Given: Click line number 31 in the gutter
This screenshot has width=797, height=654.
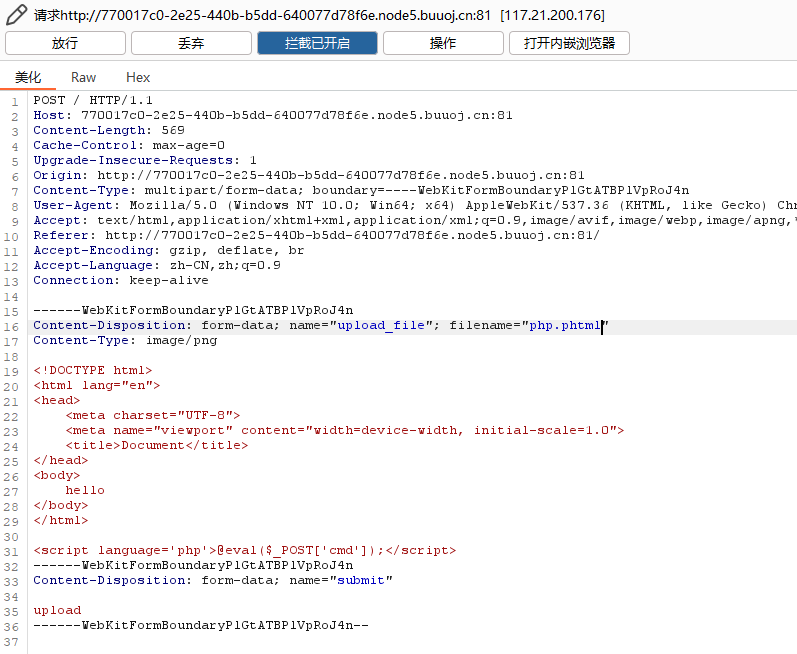Looking at the screenshot, I should [11, 552].
